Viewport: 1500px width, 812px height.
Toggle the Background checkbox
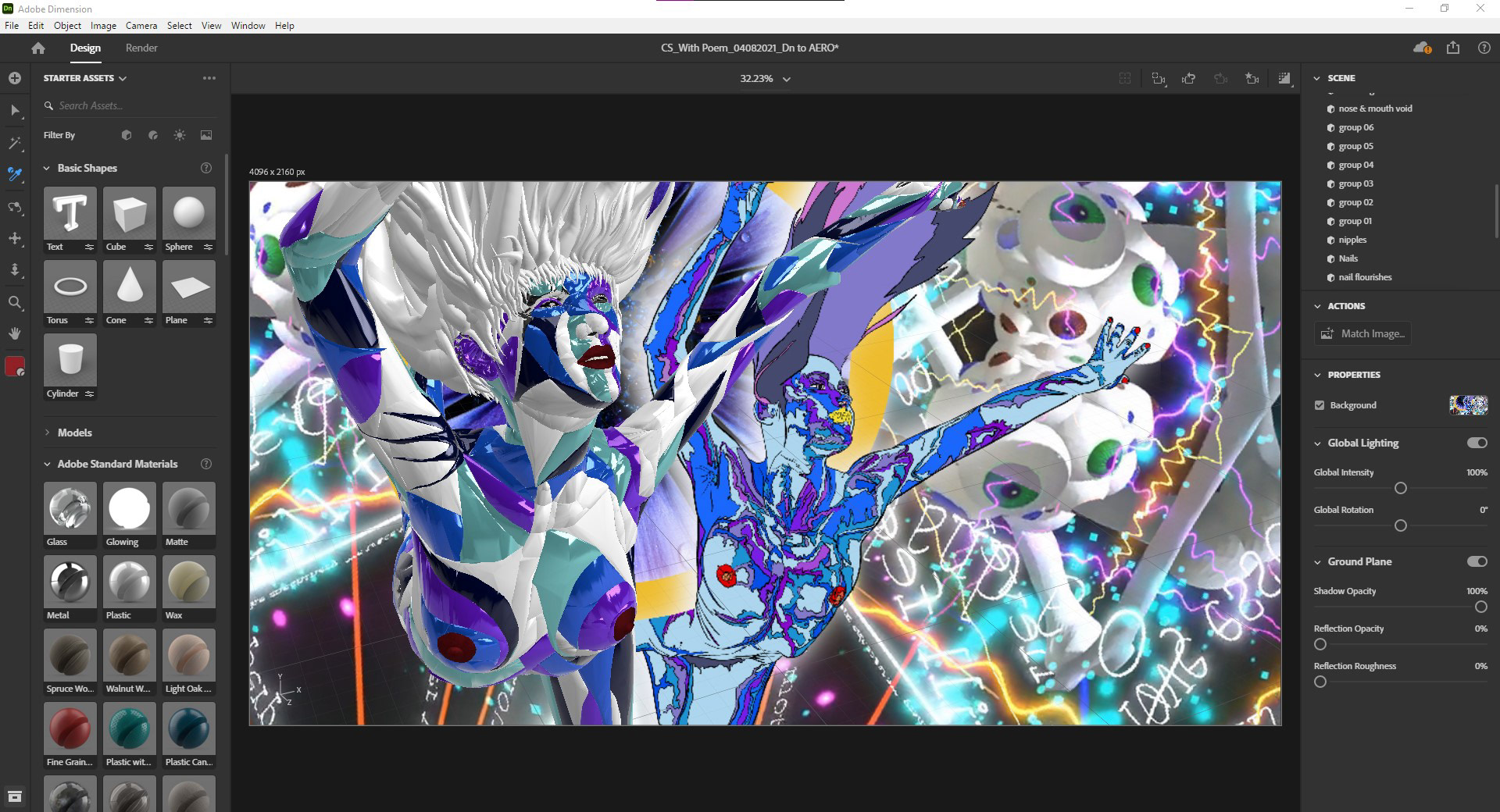coord(1320,405)
